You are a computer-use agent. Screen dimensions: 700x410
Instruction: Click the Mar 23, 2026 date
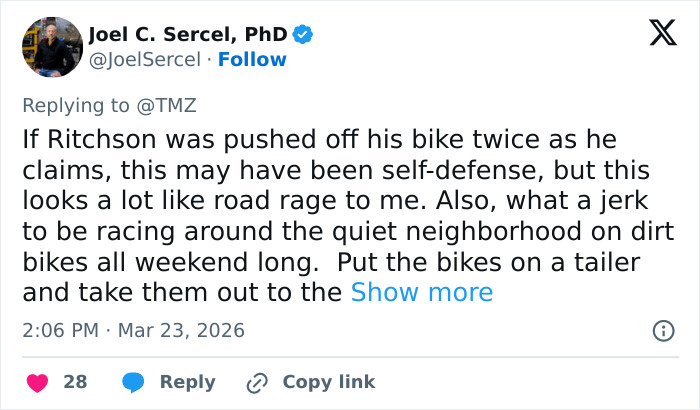click(183, 330)
